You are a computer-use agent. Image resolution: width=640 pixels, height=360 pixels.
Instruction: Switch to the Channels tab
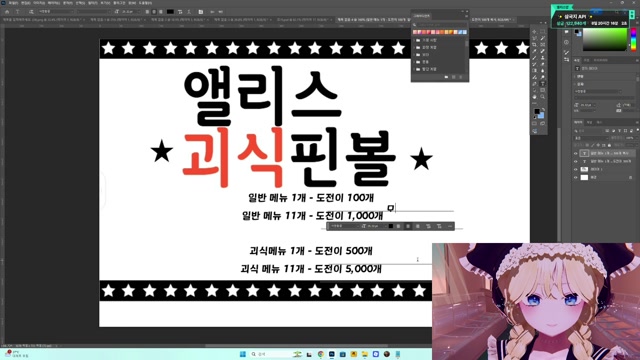tap(589, 122)
